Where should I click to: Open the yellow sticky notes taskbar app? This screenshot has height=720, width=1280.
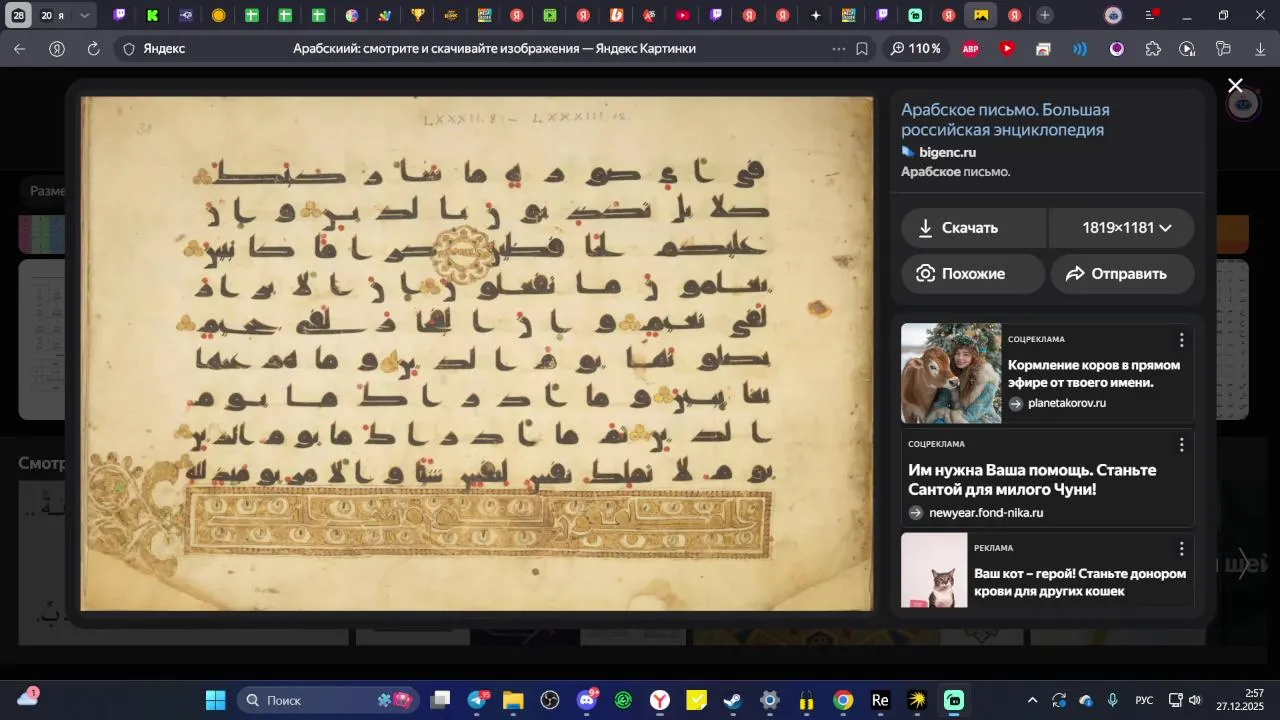697,700
